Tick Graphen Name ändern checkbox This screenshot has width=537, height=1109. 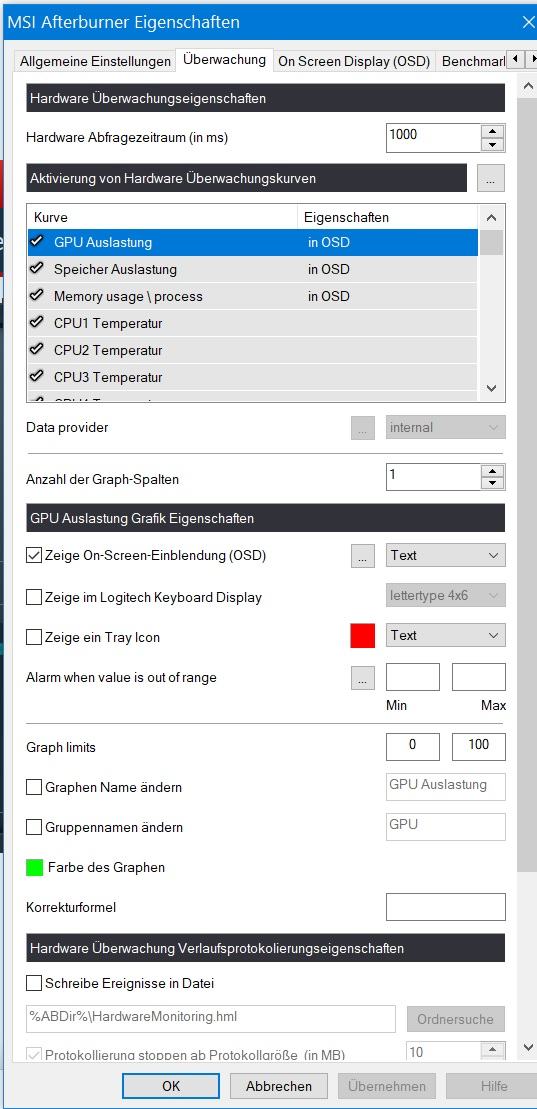pos(34,787)
